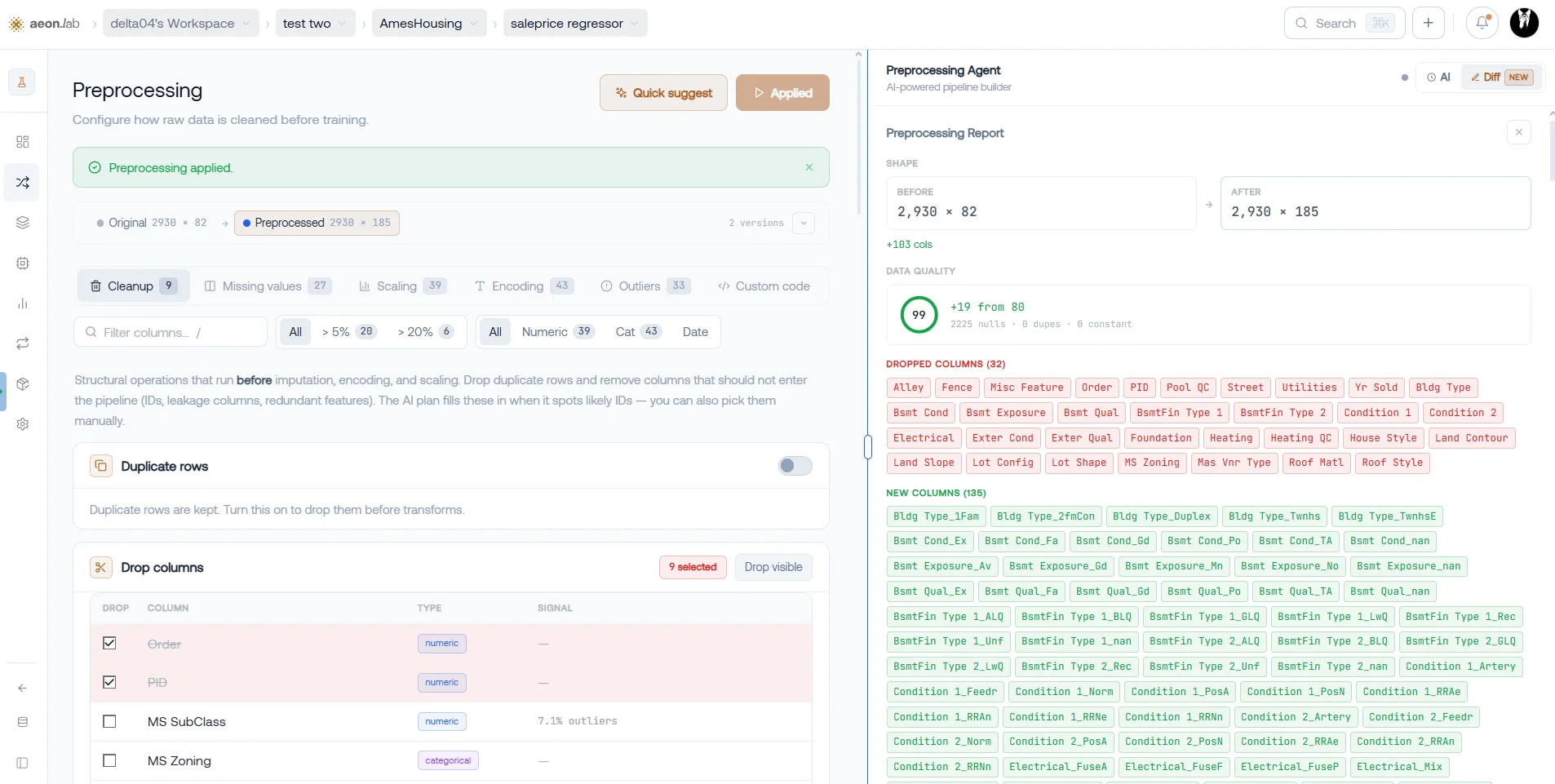Show only Numeric columns

pyautogui.click(x=558, y=331)
